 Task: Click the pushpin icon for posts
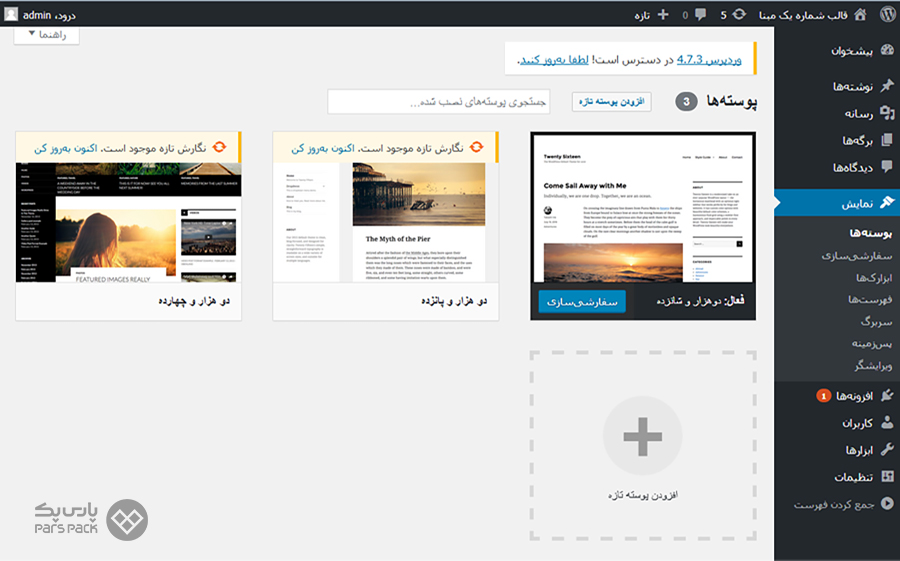click(x=887, y=86)
